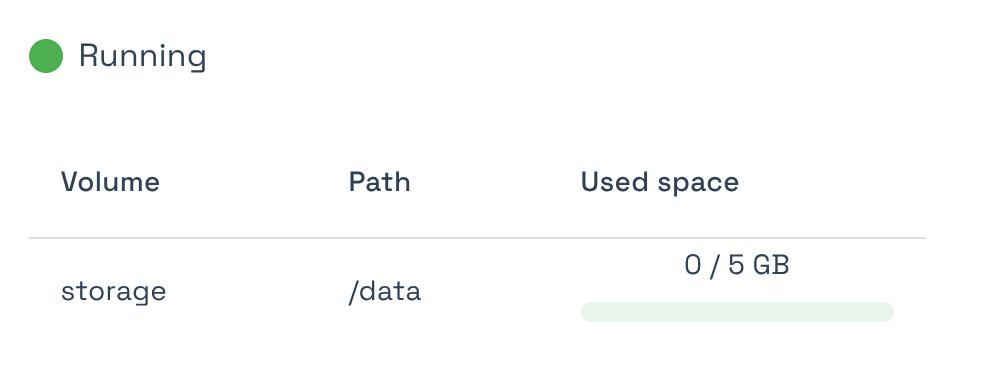Click the /data value under Path
This screenshot has height=388, width=988.
(384, 292)
